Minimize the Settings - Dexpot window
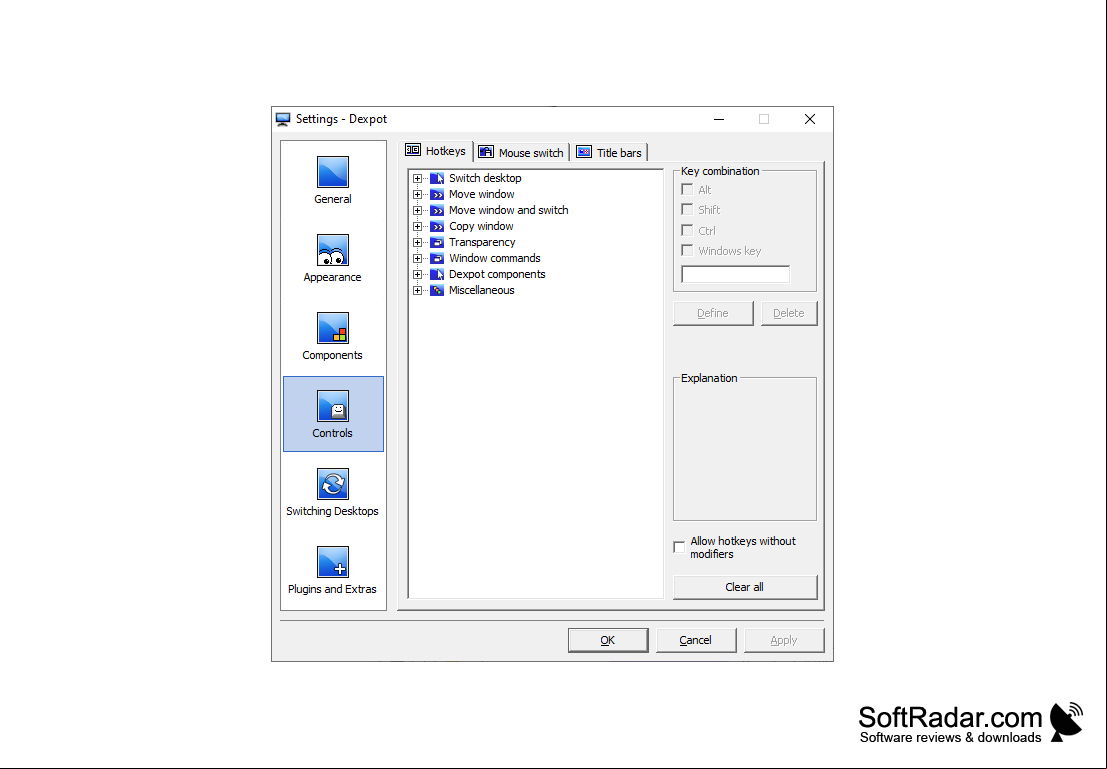This screenshot has height=769, width=1107. (719, 119)
